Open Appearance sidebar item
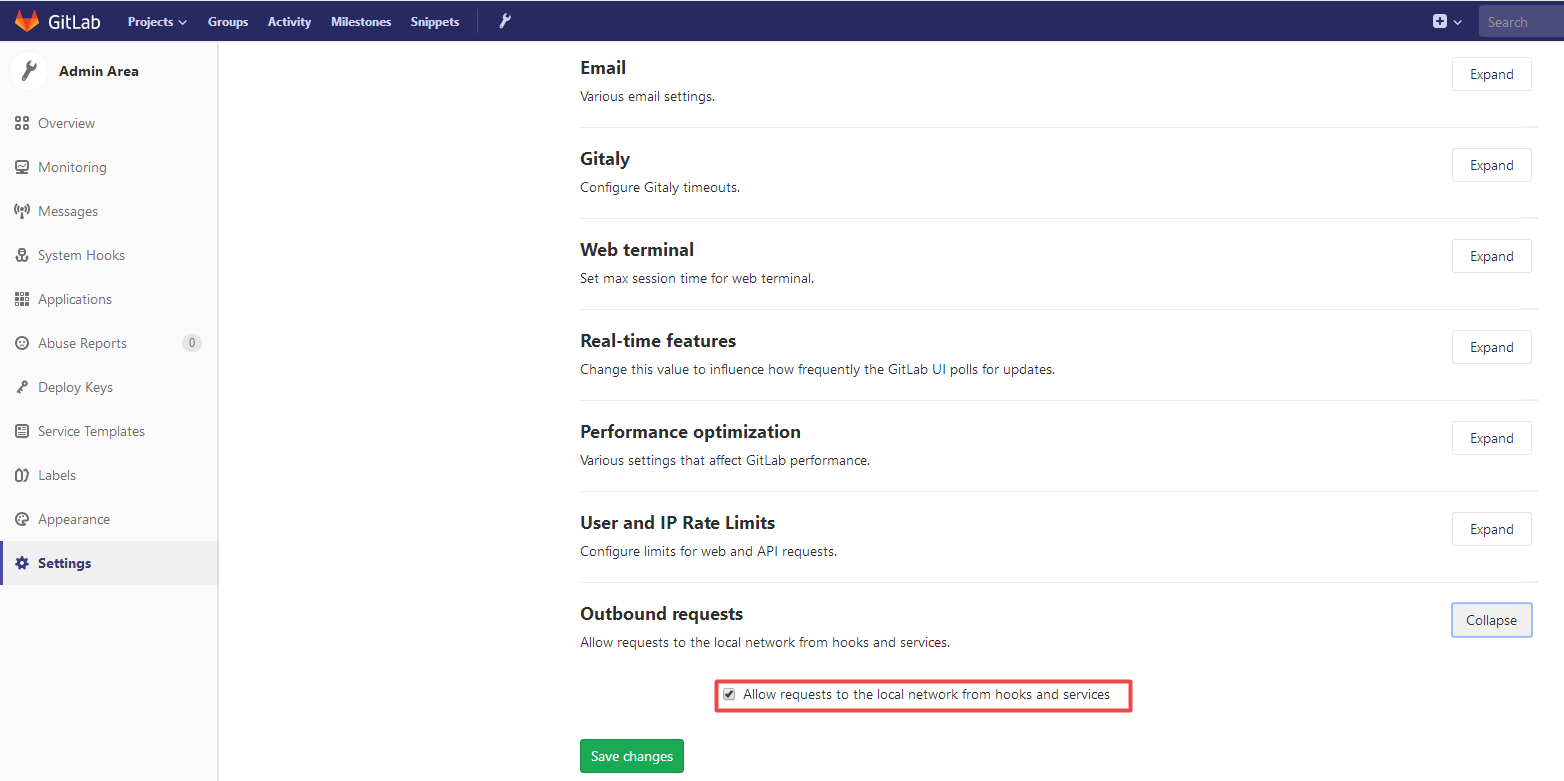Screen dimensions: 1564x781 click(109, 519)
